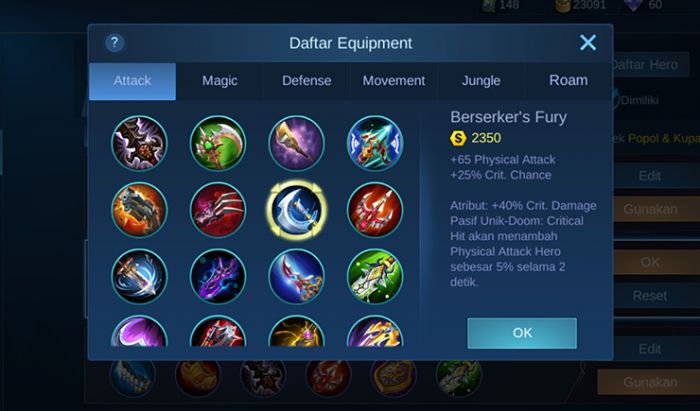Select the wind-swirled sword equipment icon
This screenshot has width=700, height=411.
point(139,277)
